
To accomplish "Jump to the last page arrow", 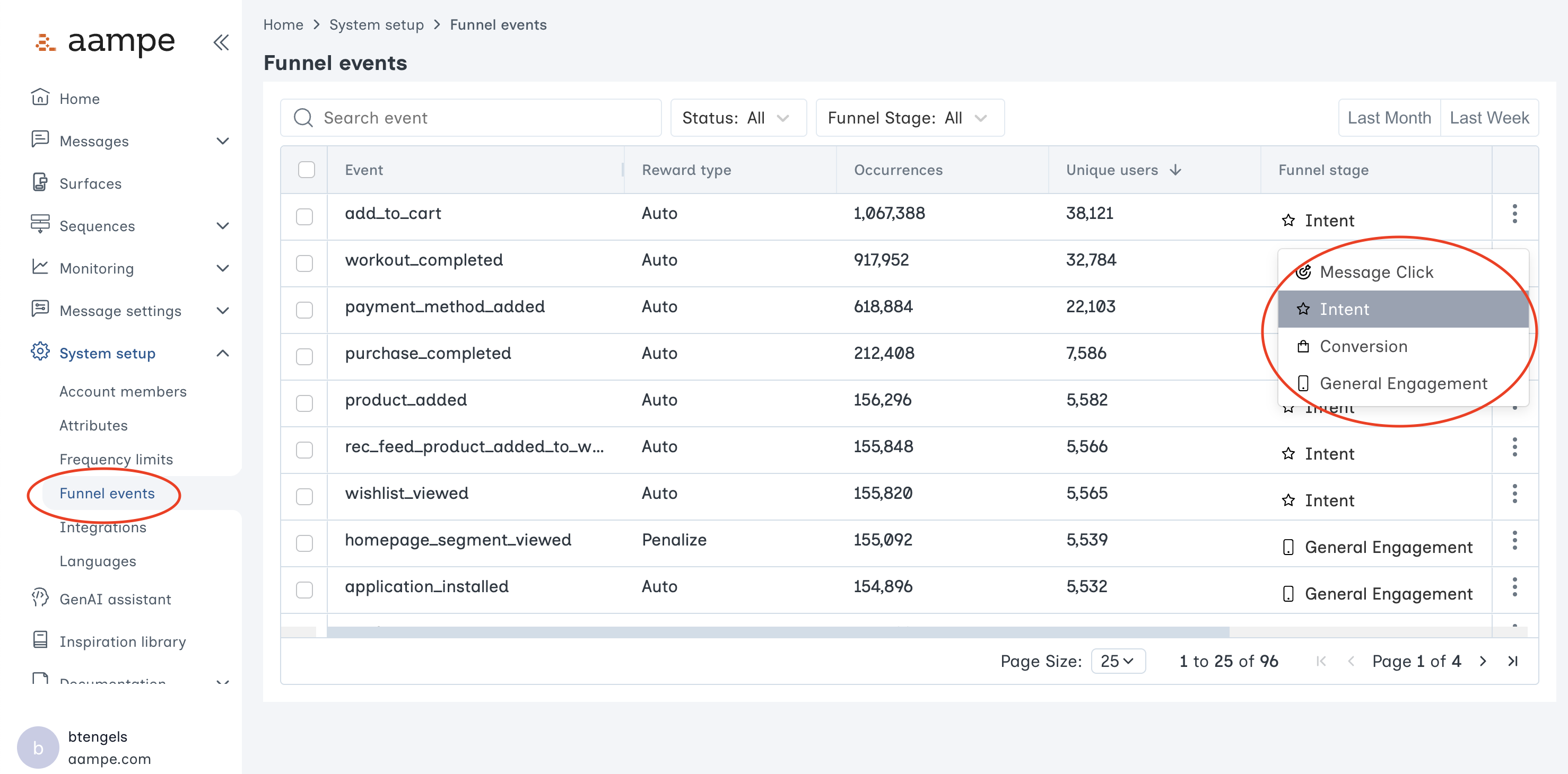I will click(1513, 662).
